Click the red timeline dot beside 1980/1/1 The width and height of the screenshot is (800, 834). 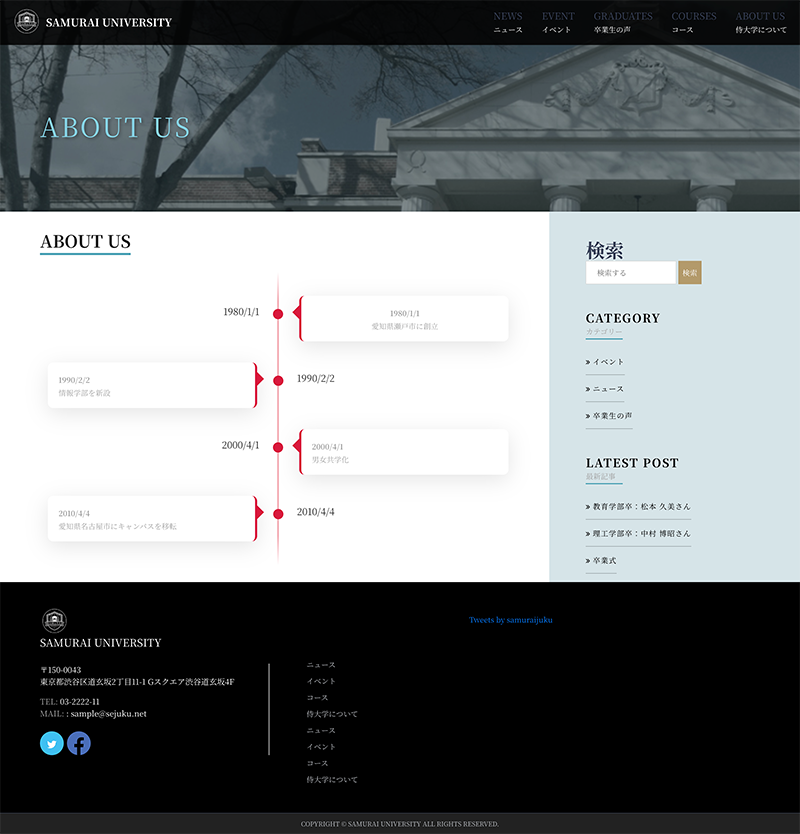[x=278, y=314]
